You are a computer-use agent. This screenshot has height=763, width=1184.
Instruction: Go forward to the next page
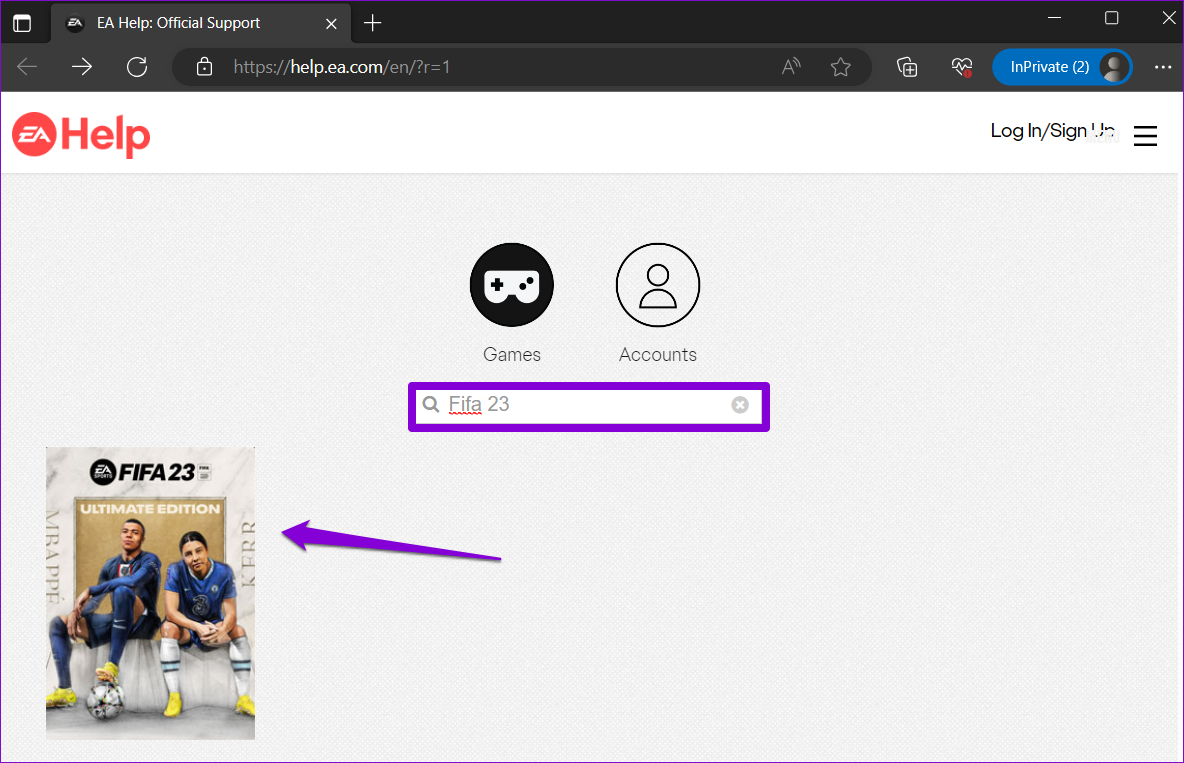click(82, 67)
